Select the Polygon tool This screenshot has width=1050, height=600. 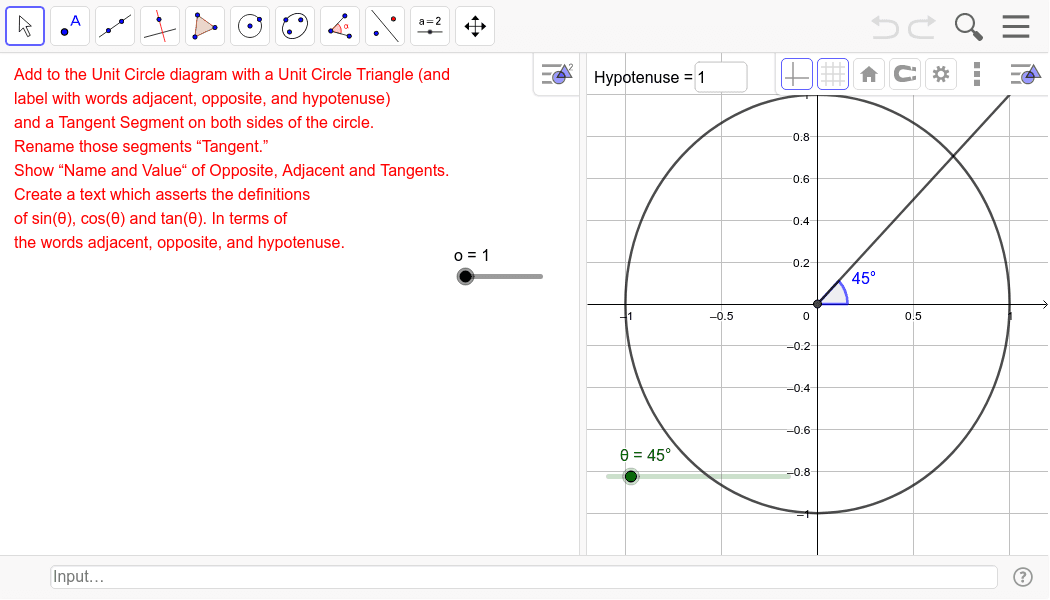click(204, 26)
